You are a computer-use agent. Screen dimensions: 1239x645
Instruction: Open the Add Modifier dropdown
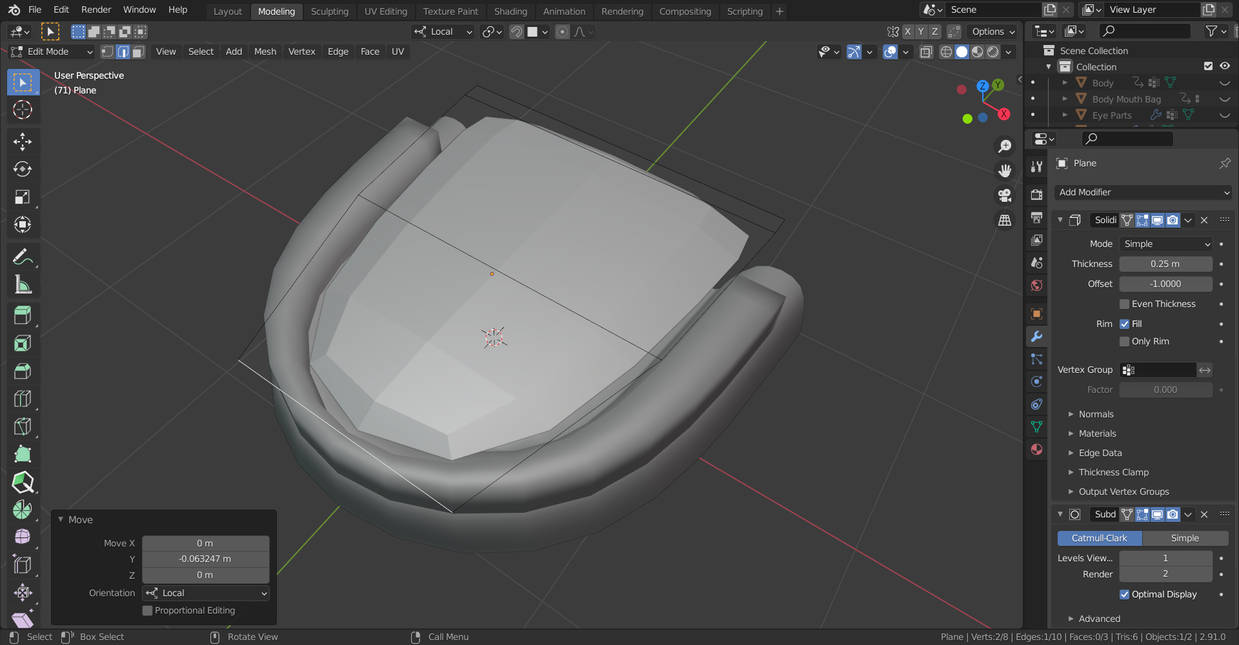(1143, 192)
